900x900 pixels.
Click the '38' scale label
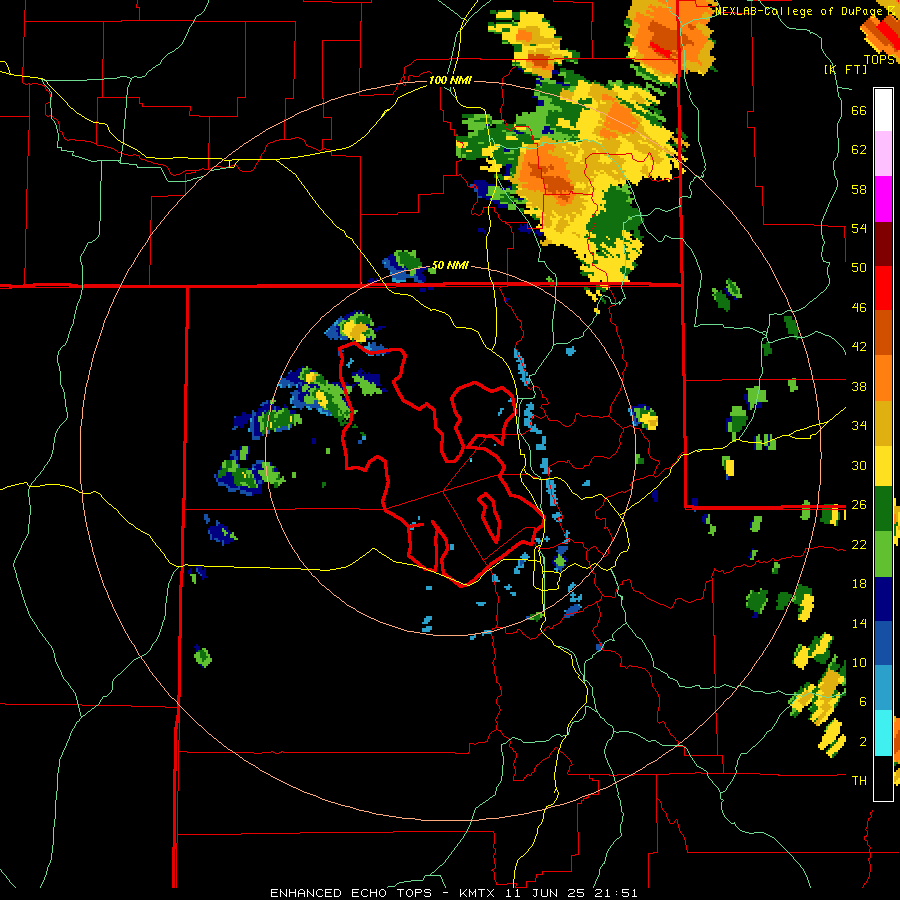tap(859, 386)
